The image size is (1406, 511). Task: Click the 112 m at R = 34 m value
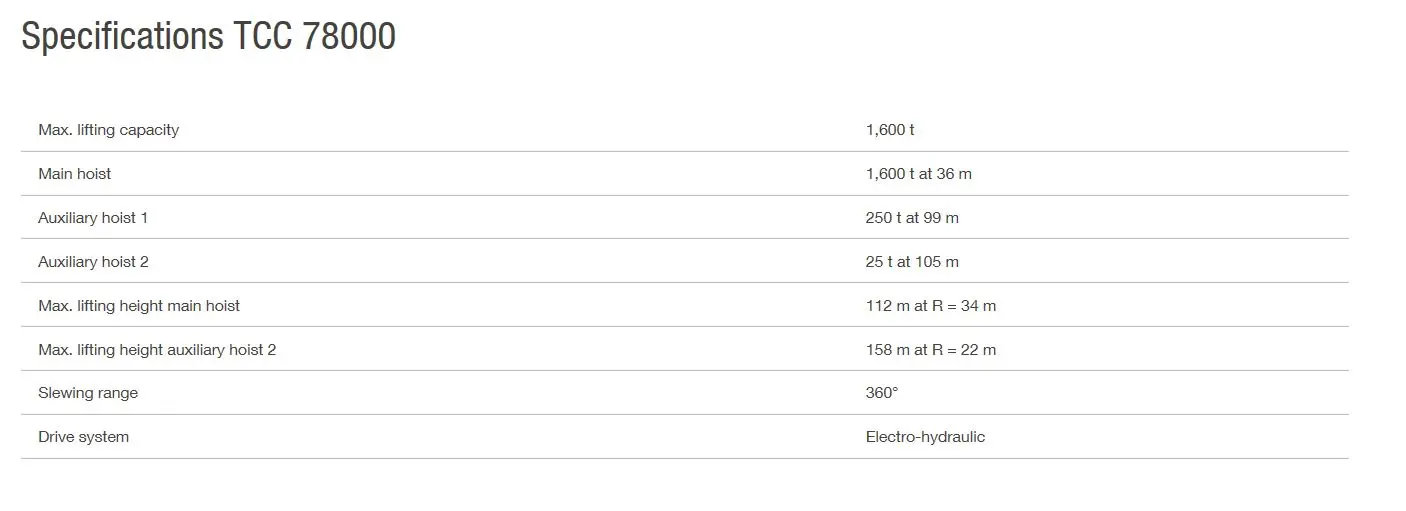pos(931,306)
